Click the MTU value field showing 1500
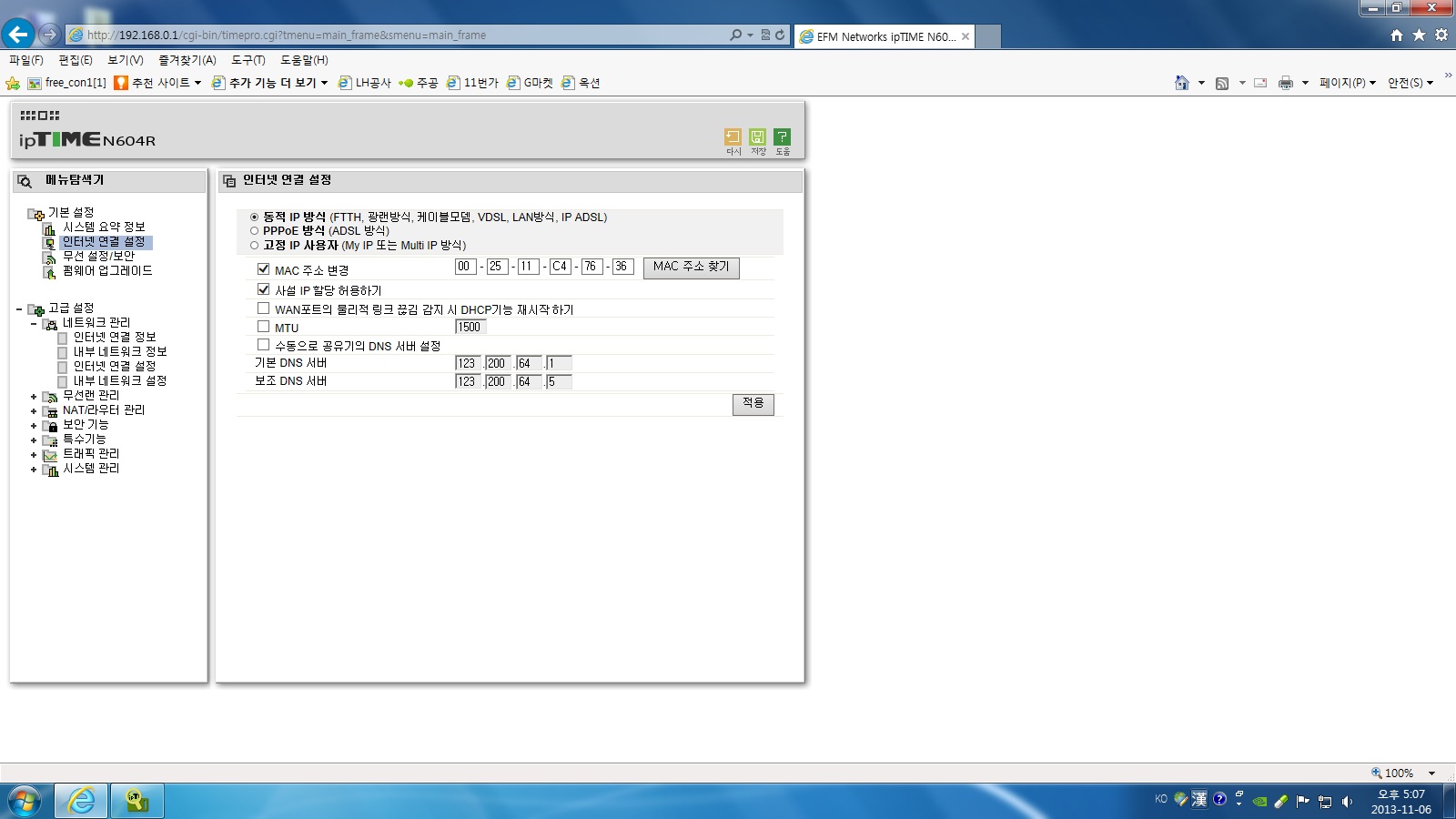The height and width of the screenshot is (819, 1456). click(x=470, y=327)
